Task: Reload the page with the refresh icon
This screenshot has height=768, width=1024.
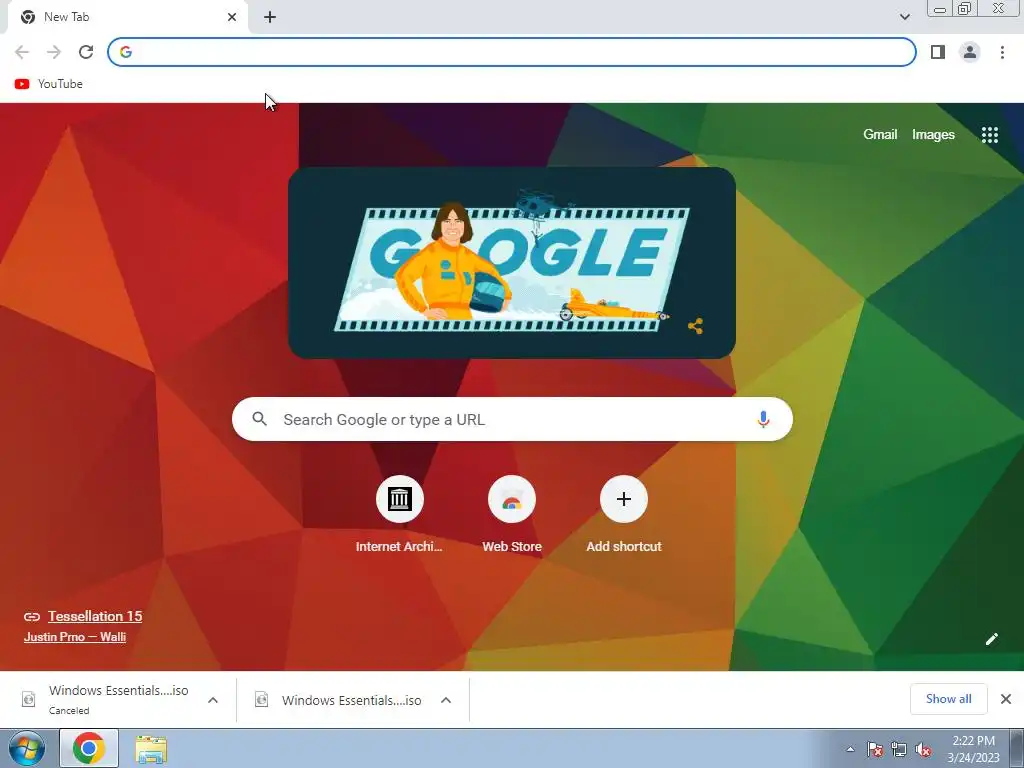Action: tap(86, 52)
